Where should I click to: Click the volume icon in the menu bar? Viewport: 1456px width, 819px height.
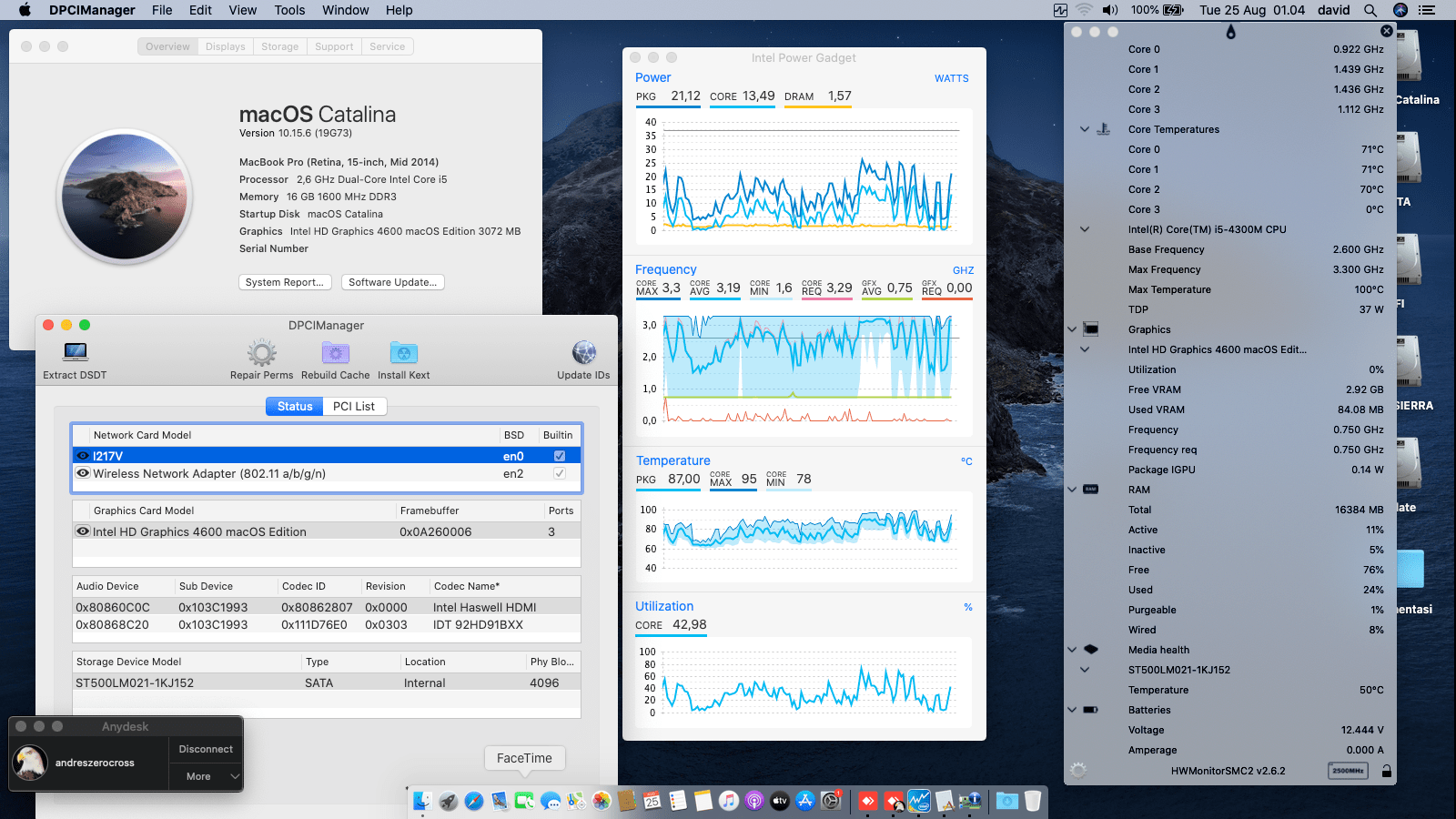[1110, 10]
